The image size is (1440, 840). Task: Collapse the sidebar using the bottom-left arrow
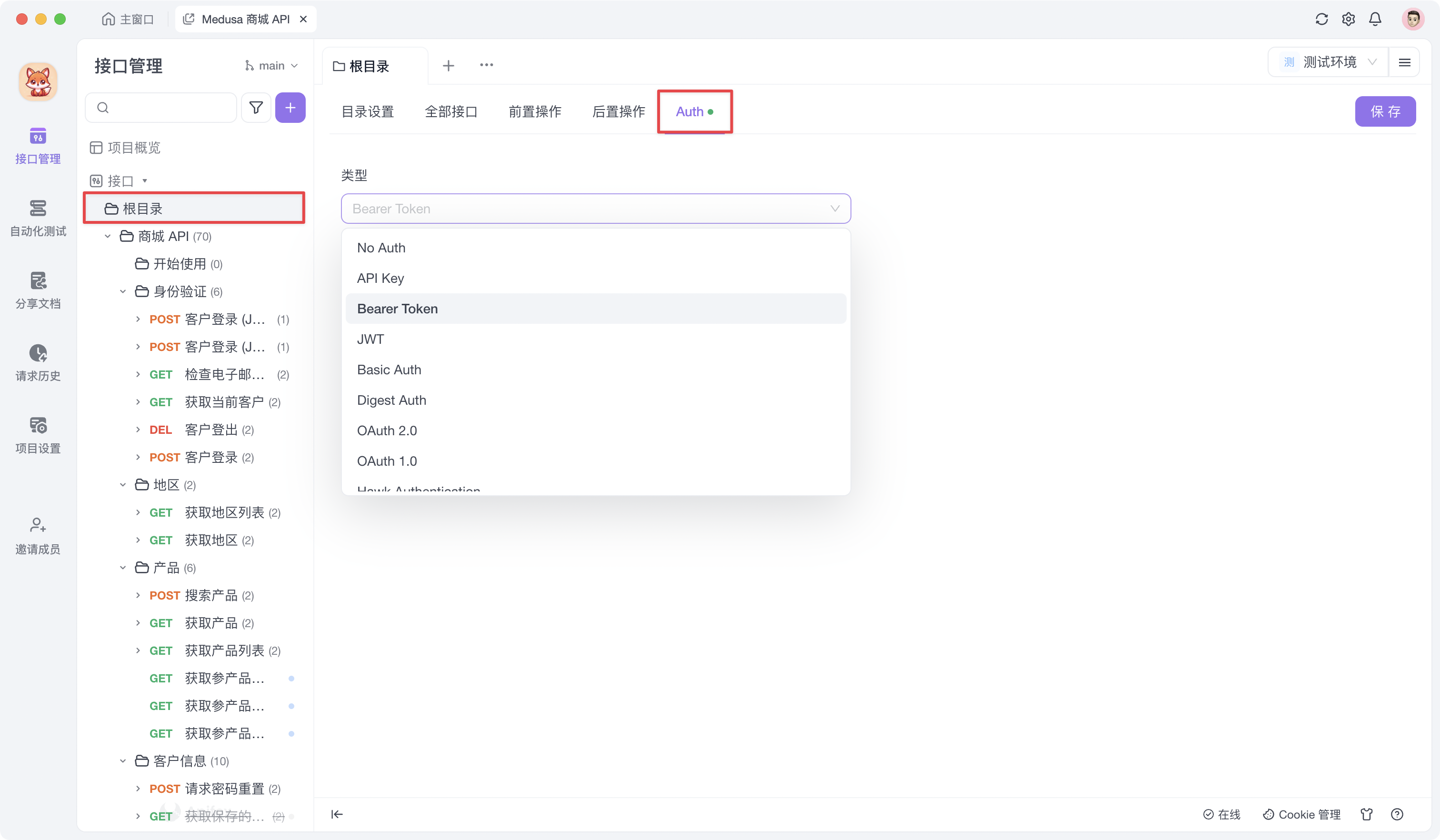337,814
